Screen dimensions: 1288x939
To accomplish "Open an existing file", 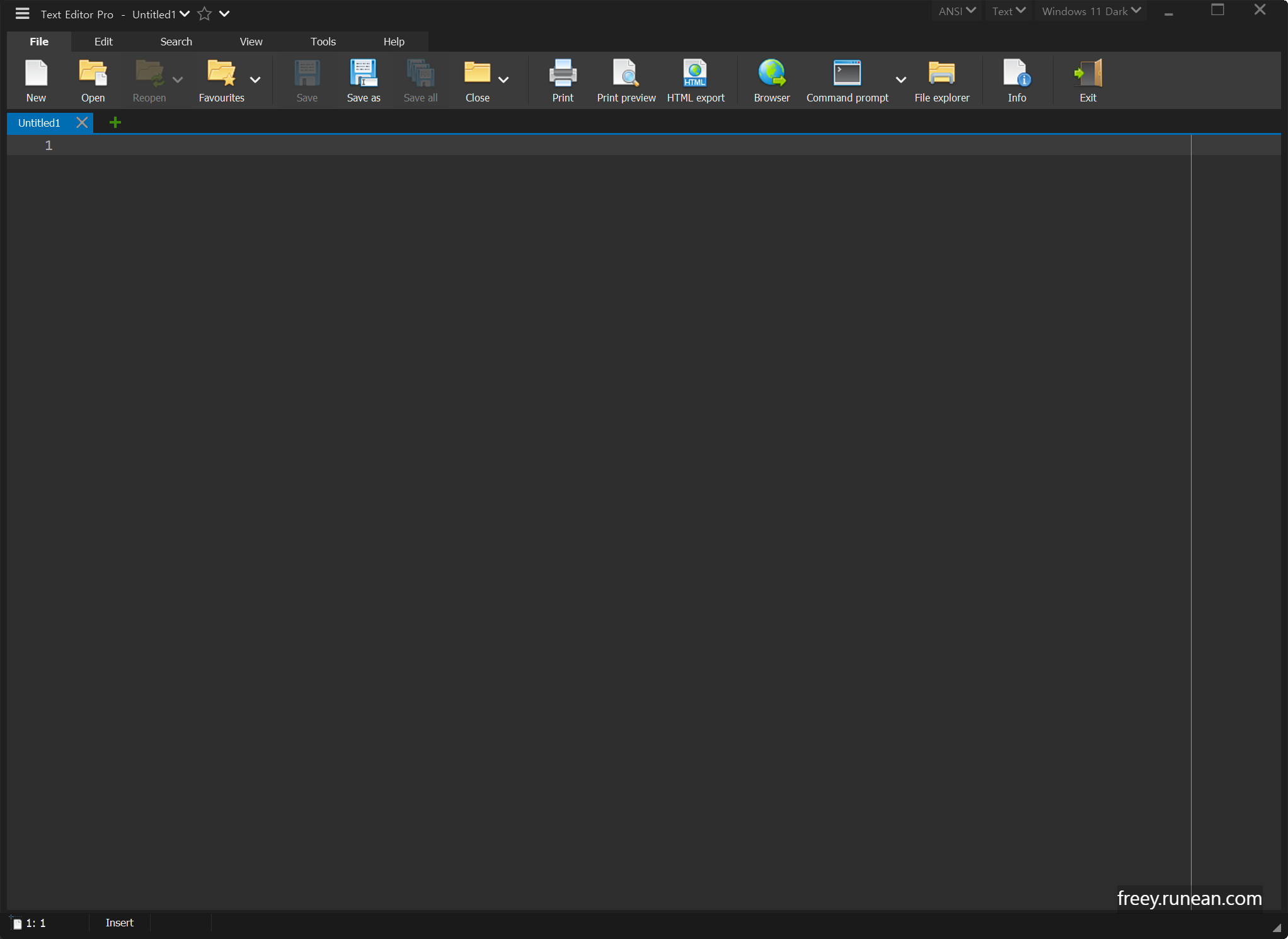I will click(92, 80).
